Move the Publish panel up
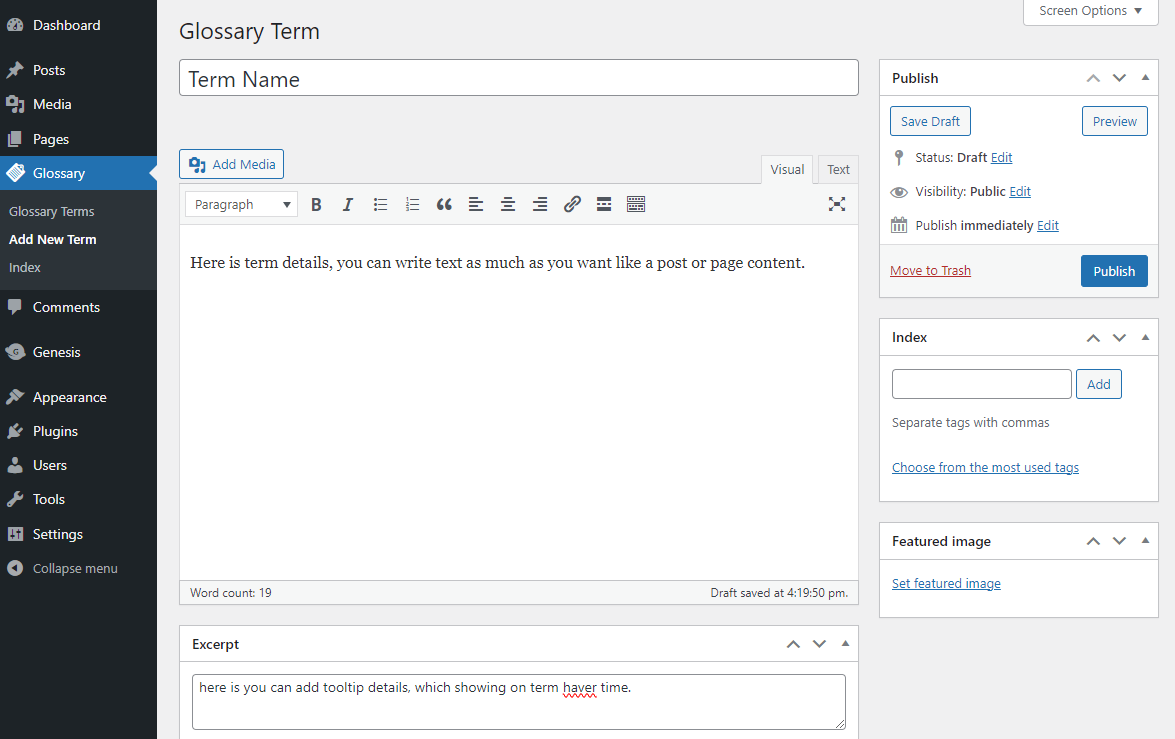This screenshot has width=1175, height=739. coord(1093,78)
